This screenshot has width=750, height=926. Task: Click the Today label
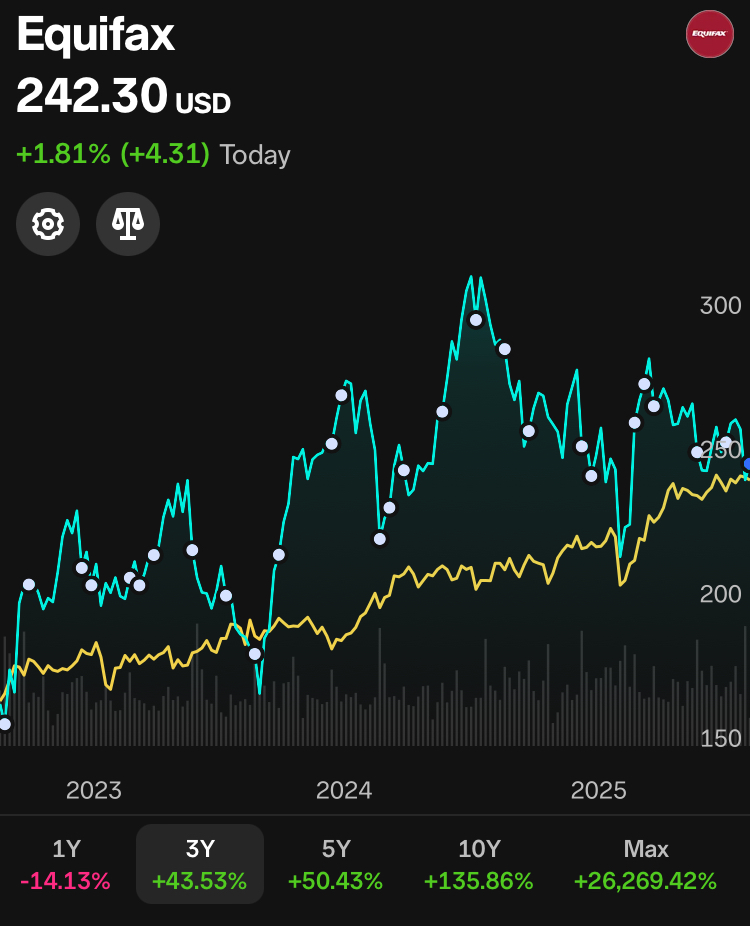click(255, 155)
